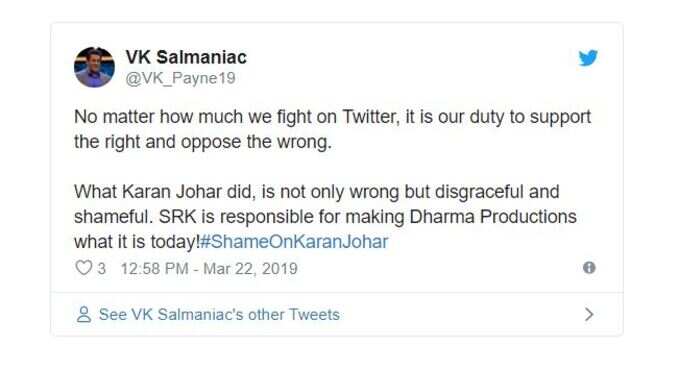The image size is (680, 371).
Task: Click the VK Salmaniac display name
Action: 186,57
